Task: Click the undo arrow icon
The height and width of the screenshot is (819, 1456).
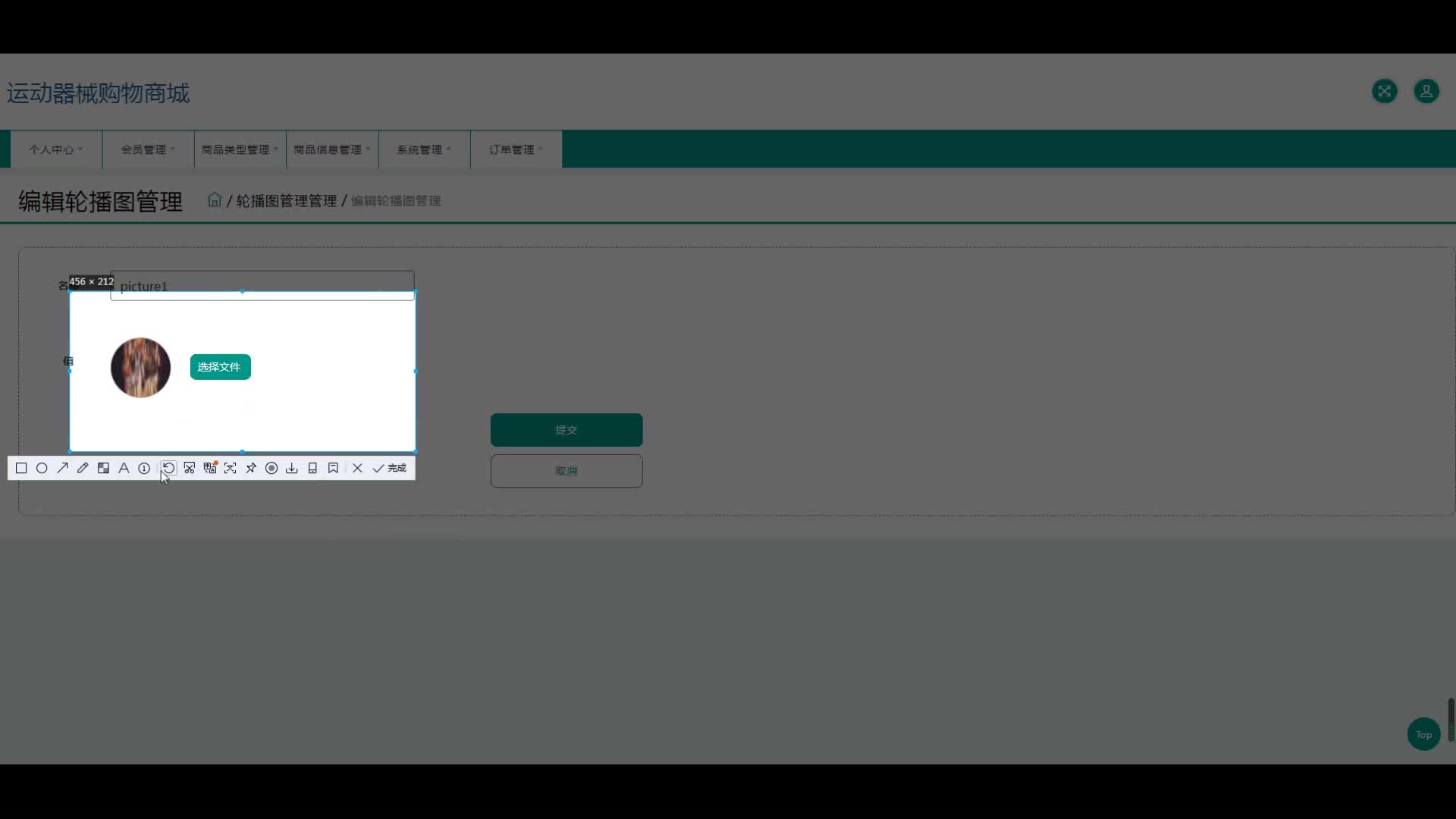Action: pyautogui.click(x=168, y=468)
